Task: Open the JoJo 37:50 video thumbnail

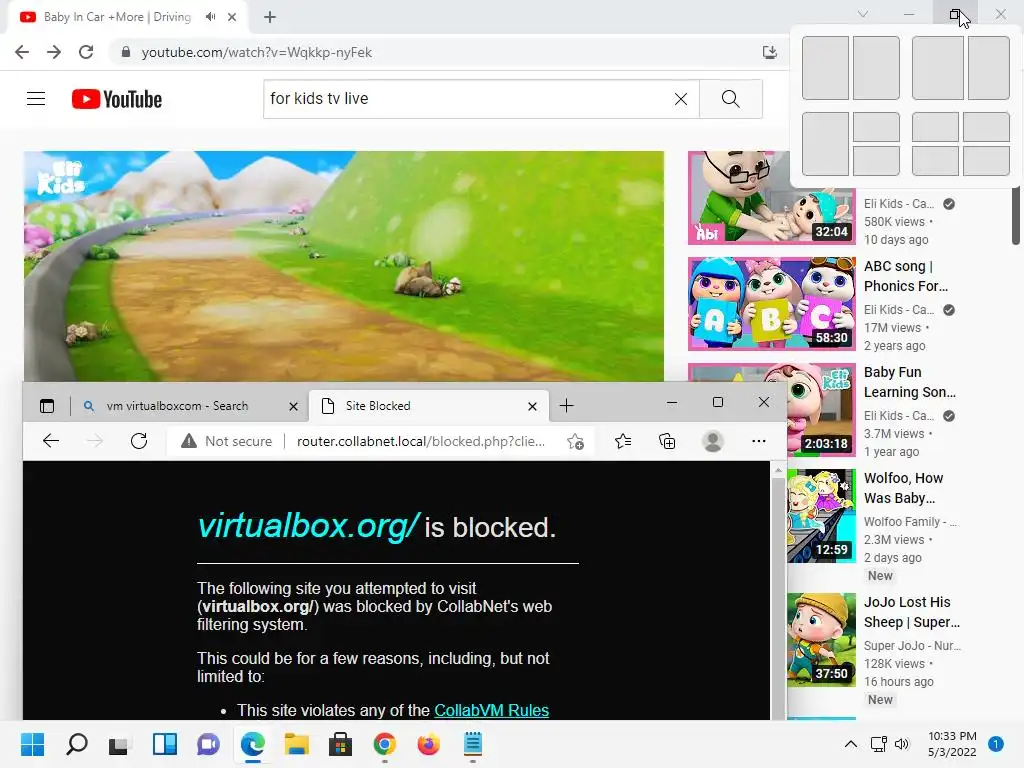Action: click(821, 639)
